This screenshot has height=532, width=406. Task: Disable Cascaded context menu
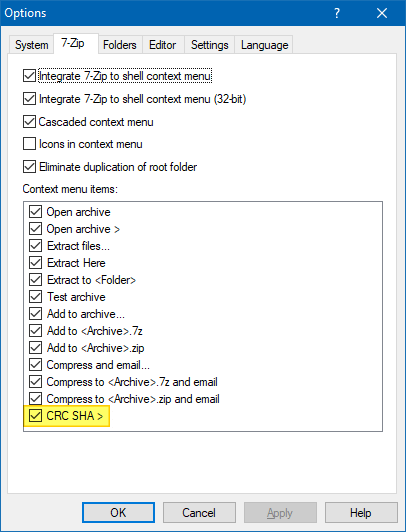tap(30, 121)
